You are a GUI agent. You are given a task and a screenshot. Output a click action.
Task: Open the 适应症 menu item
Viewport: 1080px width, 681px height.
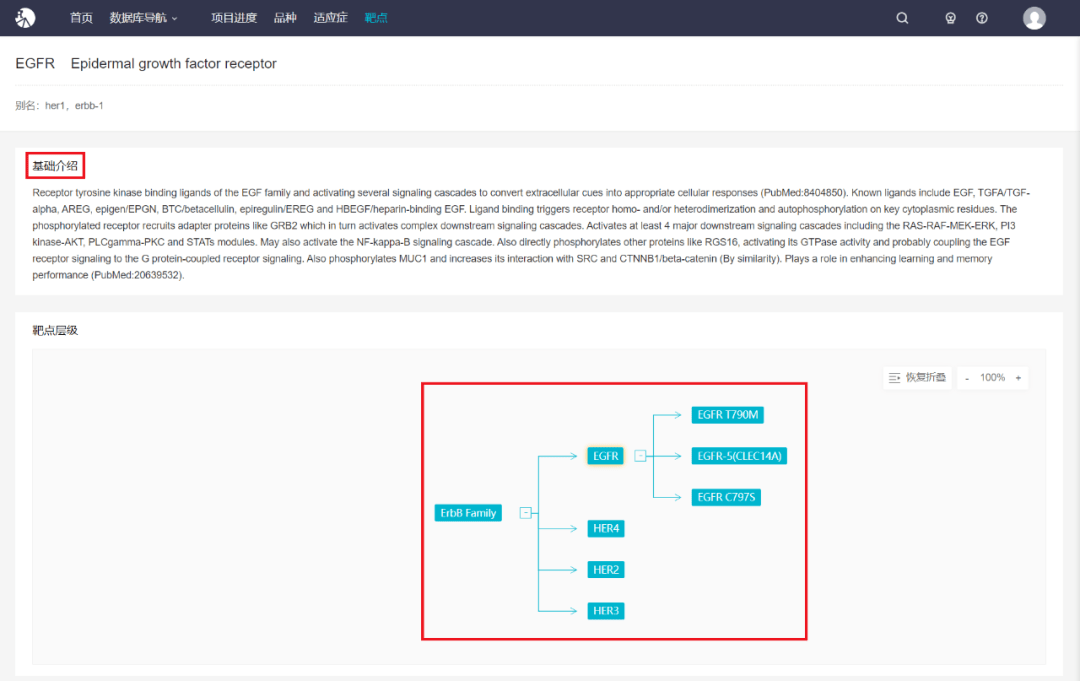point(331,18)
